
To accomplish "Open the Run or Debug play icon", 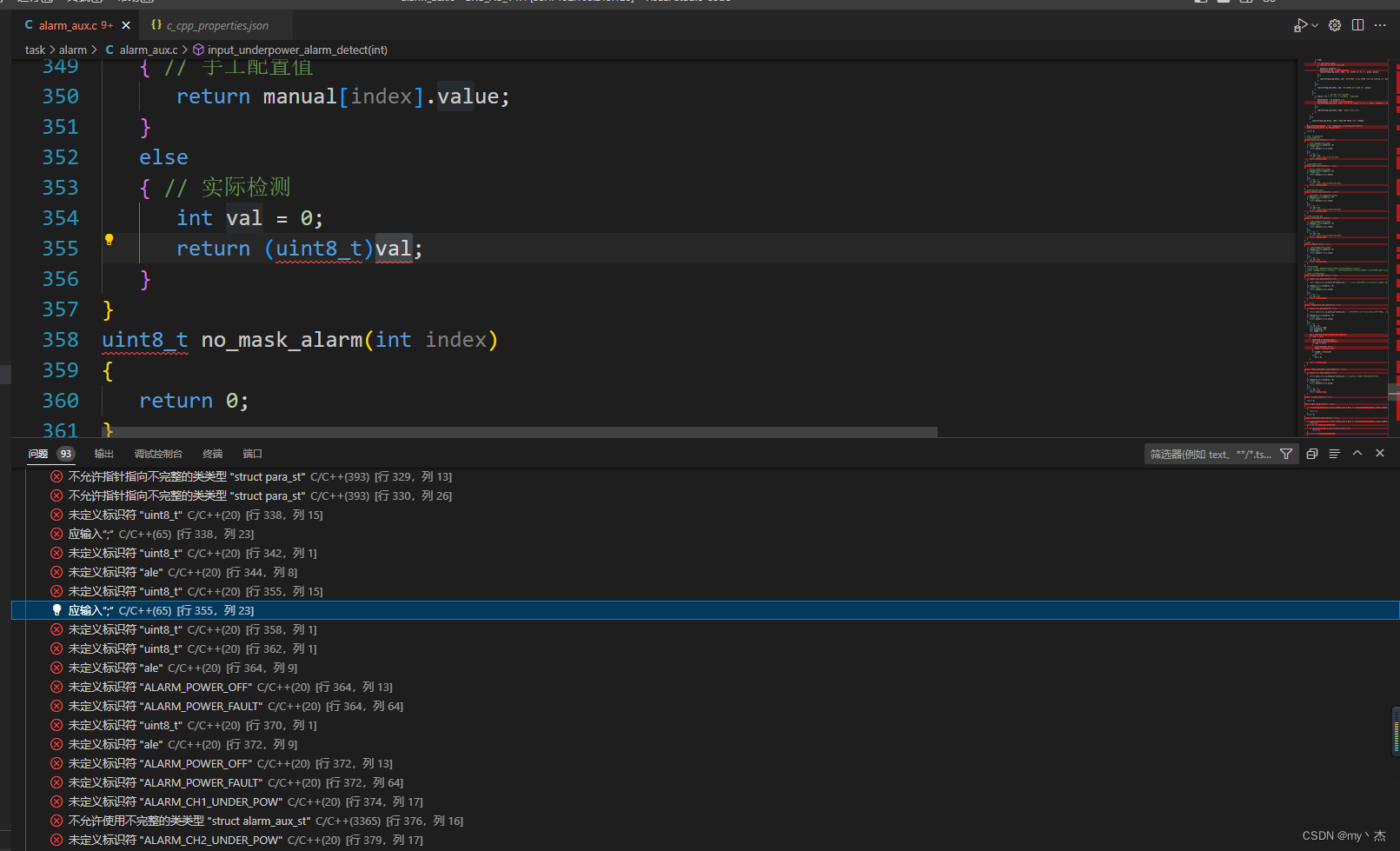I will pos(1300,25).
